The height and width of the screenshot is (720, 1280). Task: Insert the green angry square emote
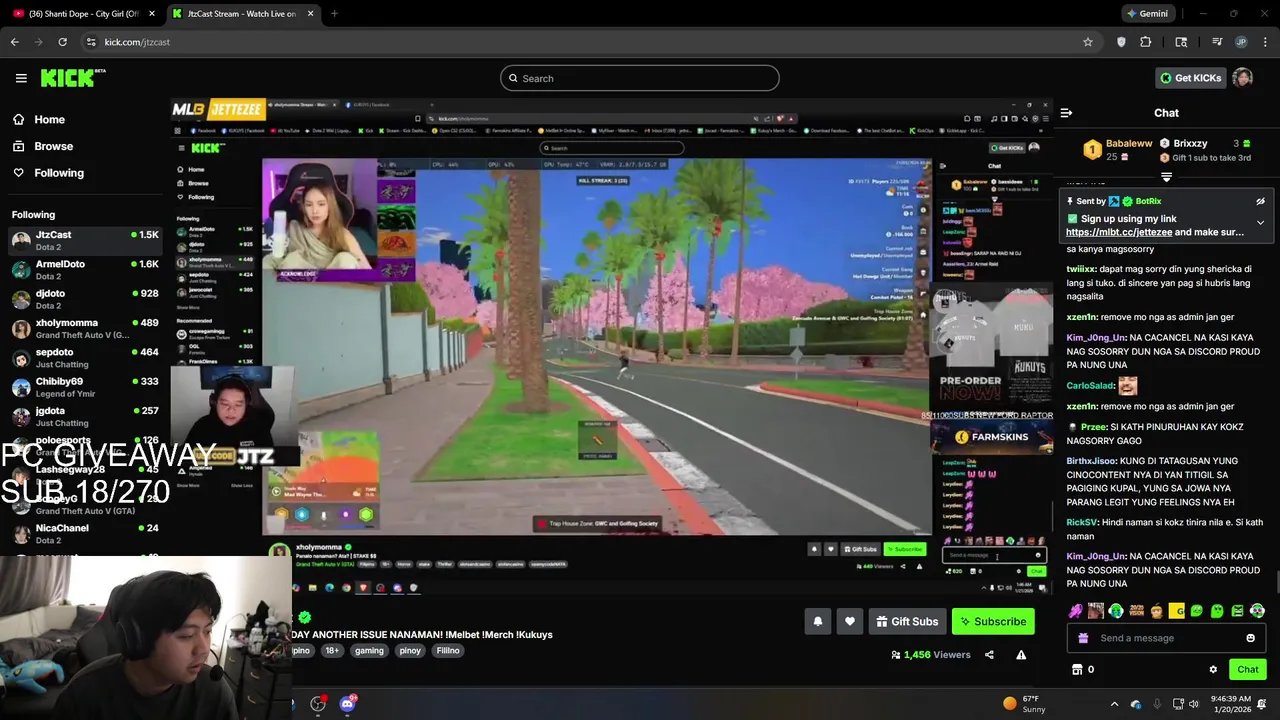(x=1237, y=611)
